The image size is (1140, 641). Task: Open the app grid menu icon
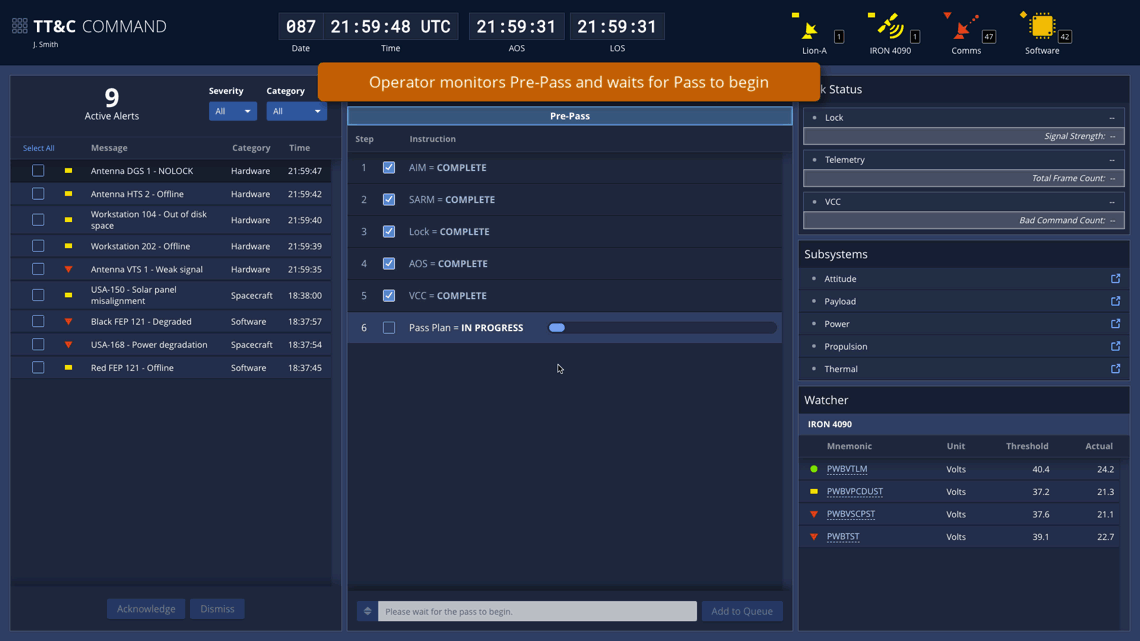click(19, 27)
